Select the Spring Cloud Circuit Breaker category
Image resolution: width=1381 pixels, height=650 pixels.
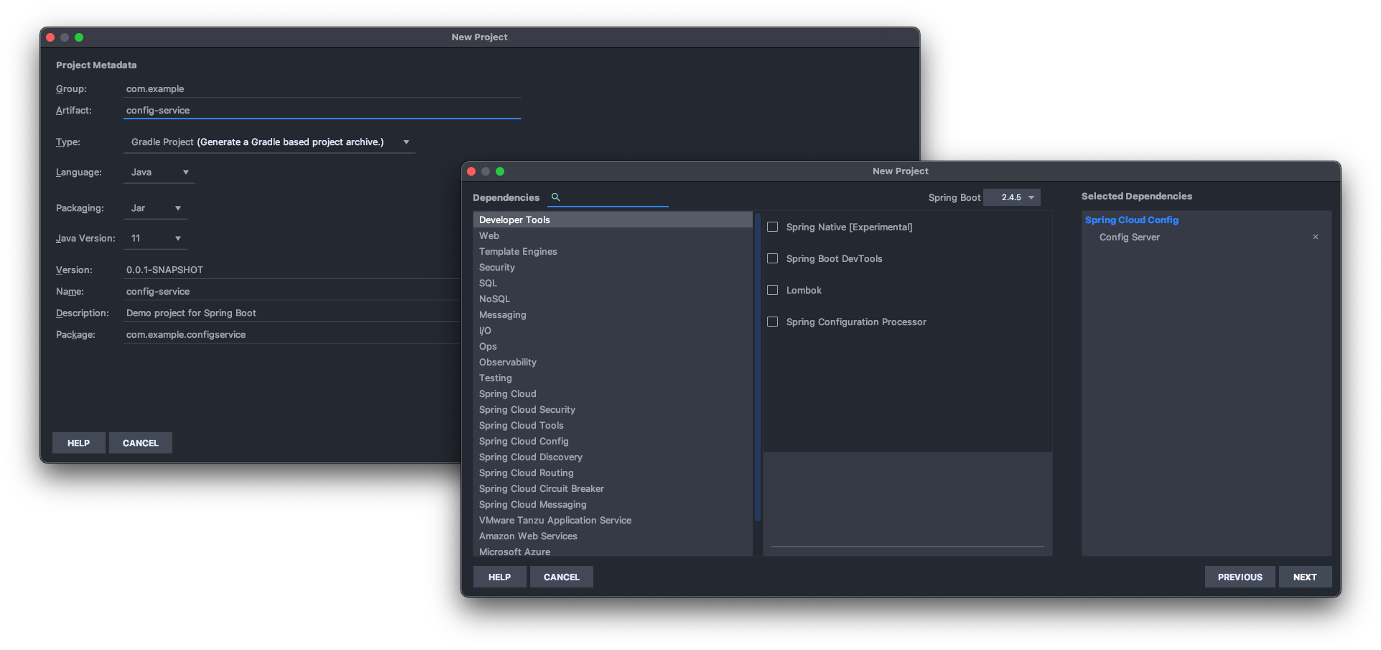(613, 489)
